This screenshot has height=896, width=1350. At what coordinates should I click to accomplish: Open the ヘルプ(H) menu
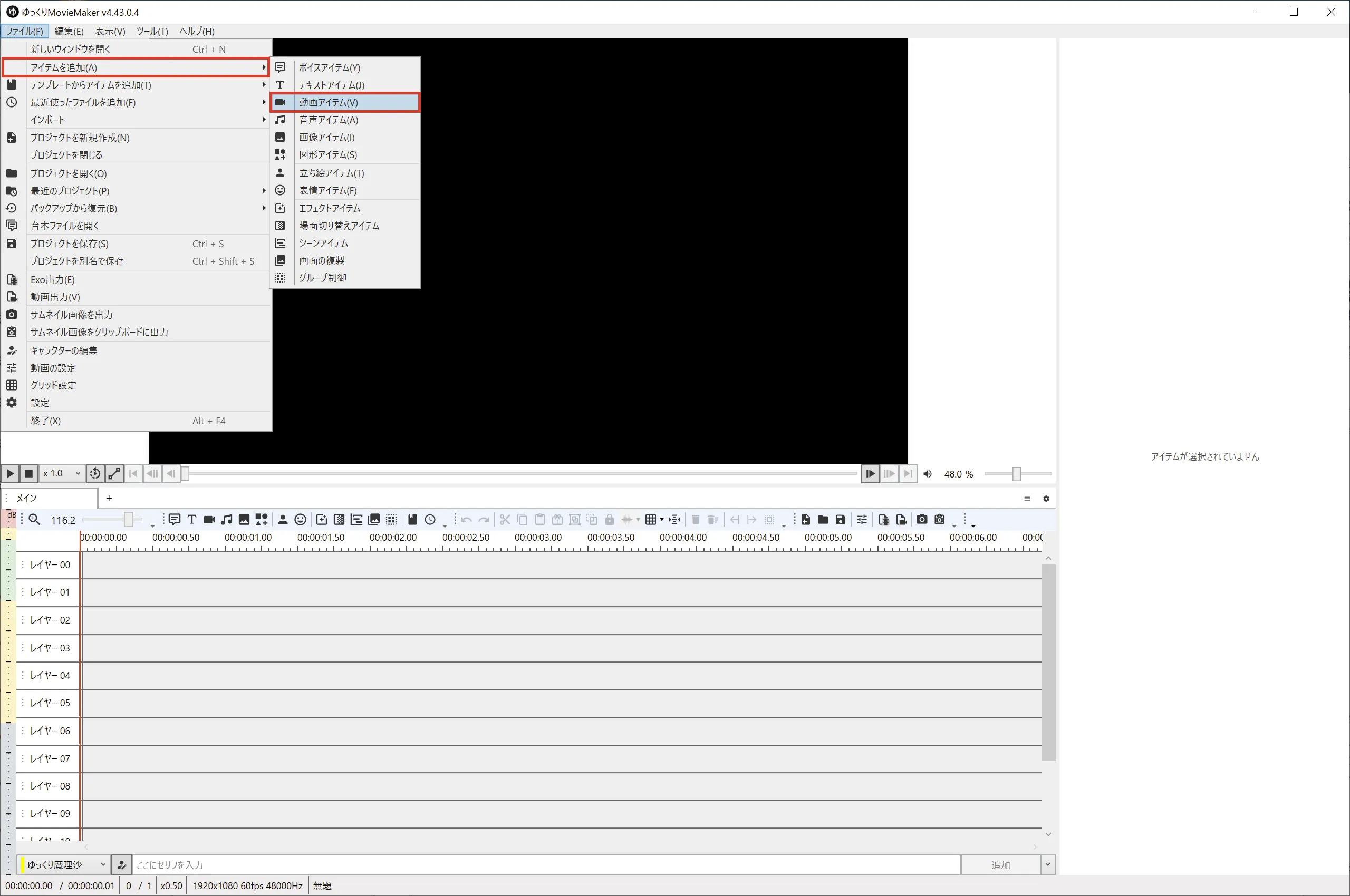[197, 31]
